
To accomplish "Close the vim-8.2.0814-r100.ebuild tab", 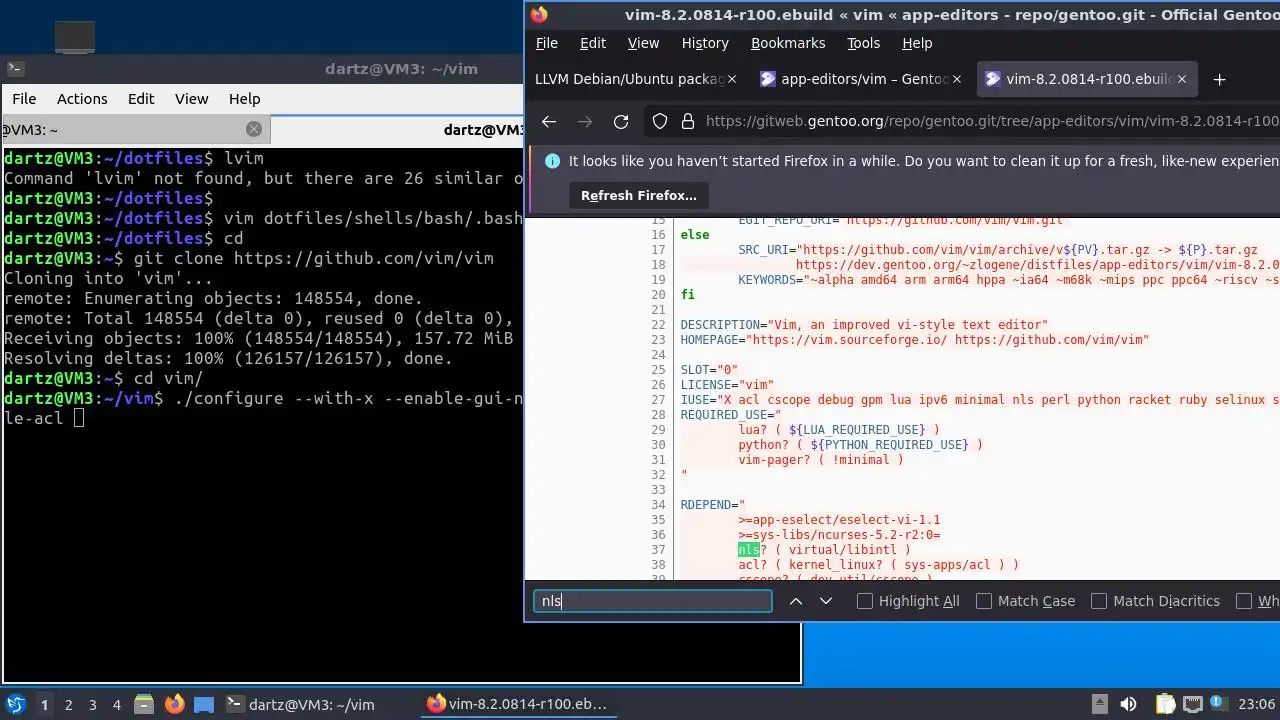I will 1182,79.
